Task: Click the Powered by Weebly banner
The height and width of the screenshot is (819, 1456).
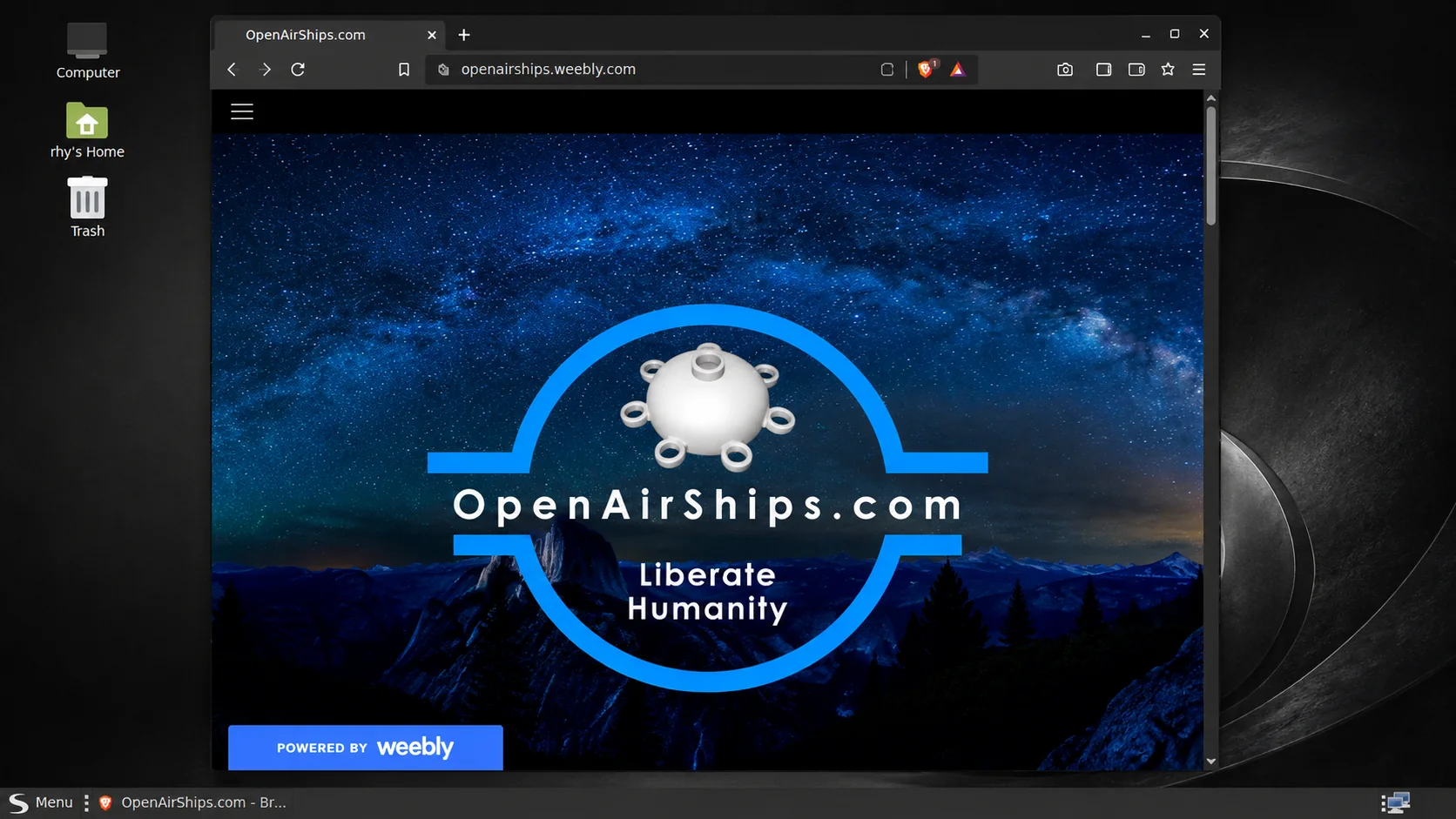Action: click(366, 748)
